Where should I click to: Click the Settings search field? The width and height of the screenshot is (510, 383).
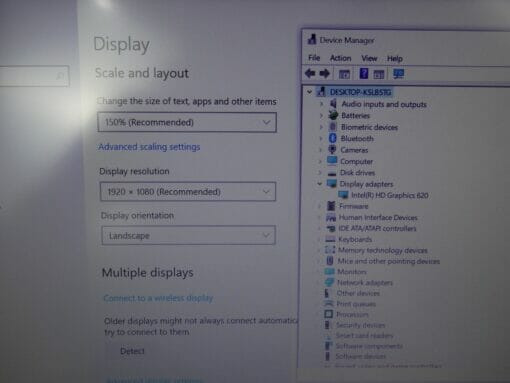(34, 76)
